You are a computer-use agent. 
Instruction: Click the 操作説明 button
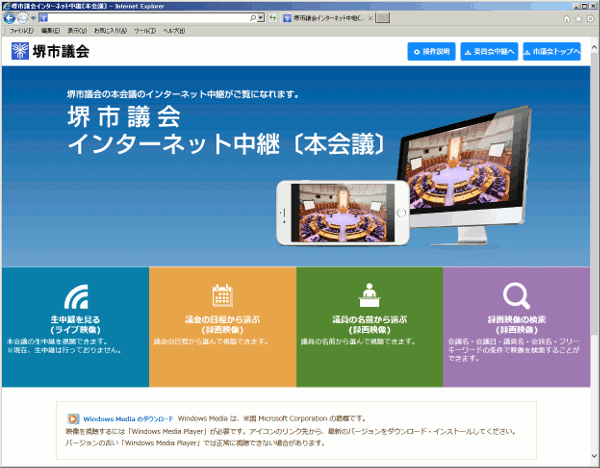tap(431, 51)
